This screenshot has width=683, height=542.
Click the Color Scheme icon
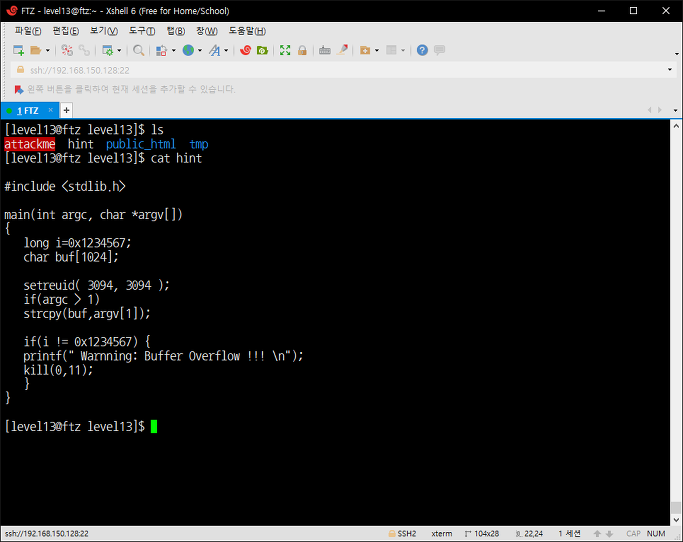[x=161, y=51]
